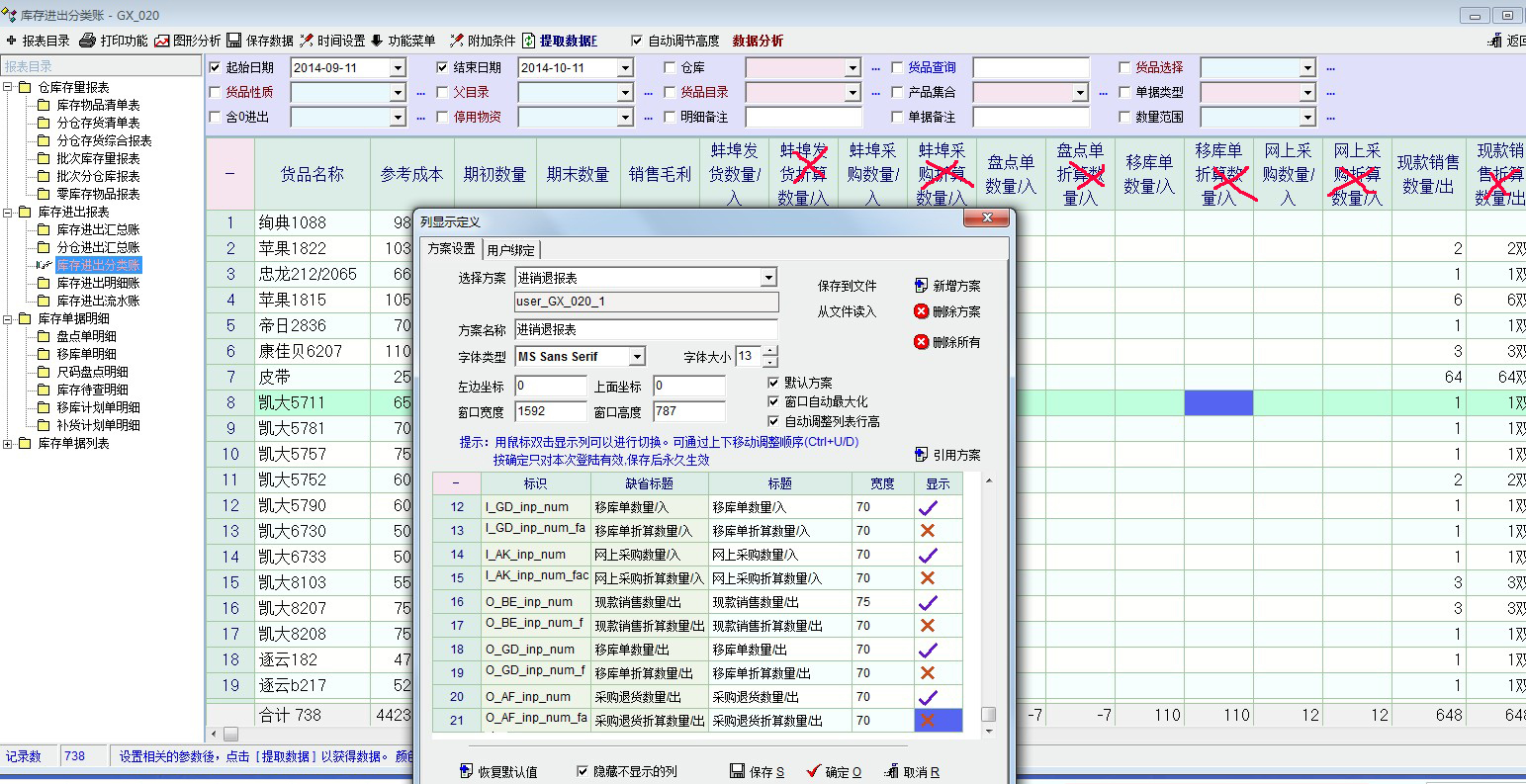Click the 引用方案 icon
Screen dimensions: 1526x784
[922, 455]
